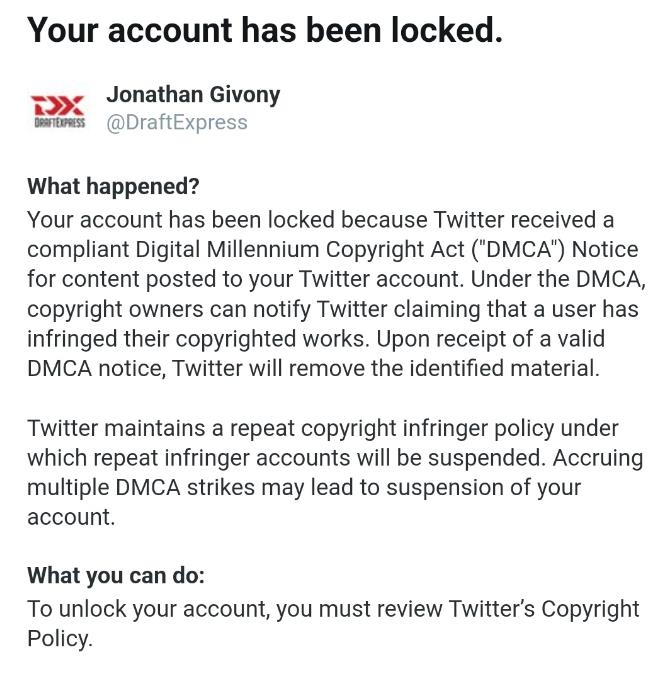Select the "What you can do:" heading
The width and height of the screenshot is (666, 676).
pos(115,576)
